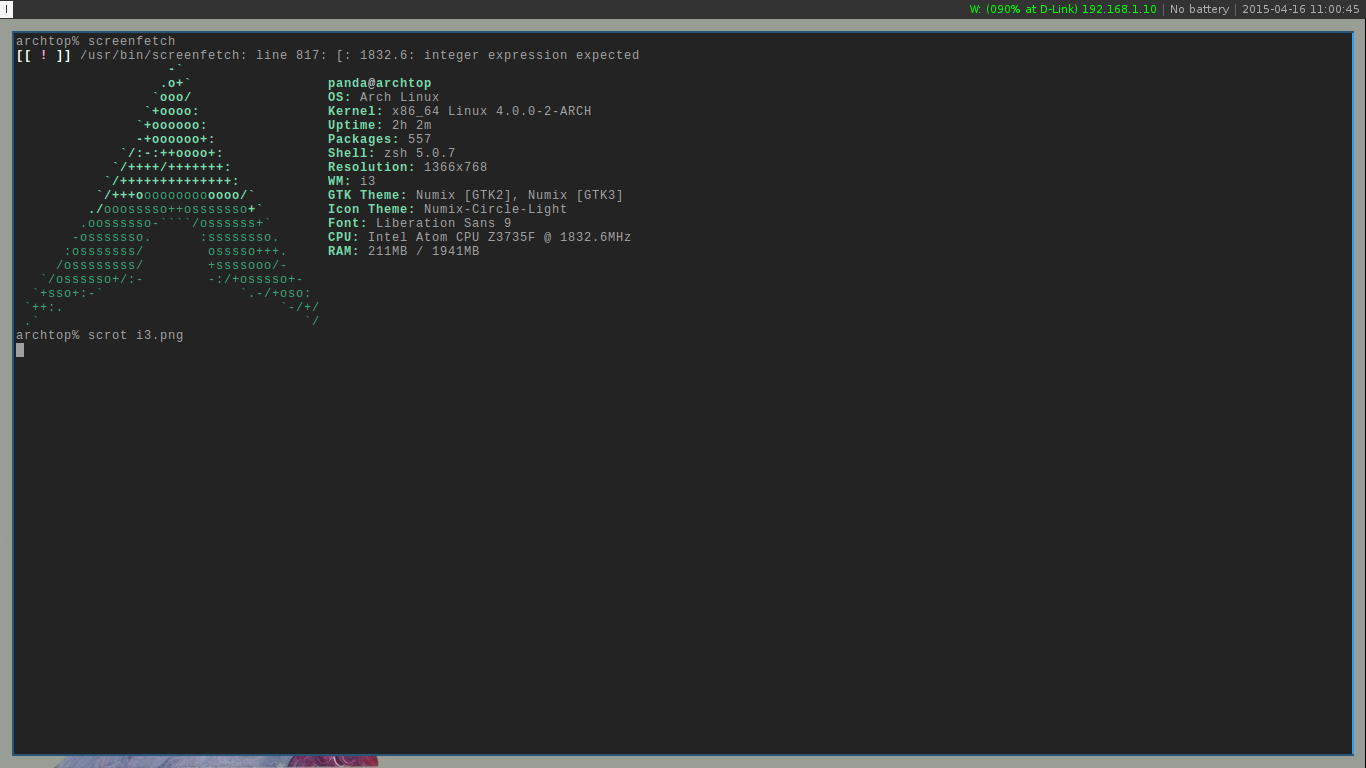The height and width of the screenshot is (768, 1366).
Task: Click the No battery indicator
Action: (1199, 9)
